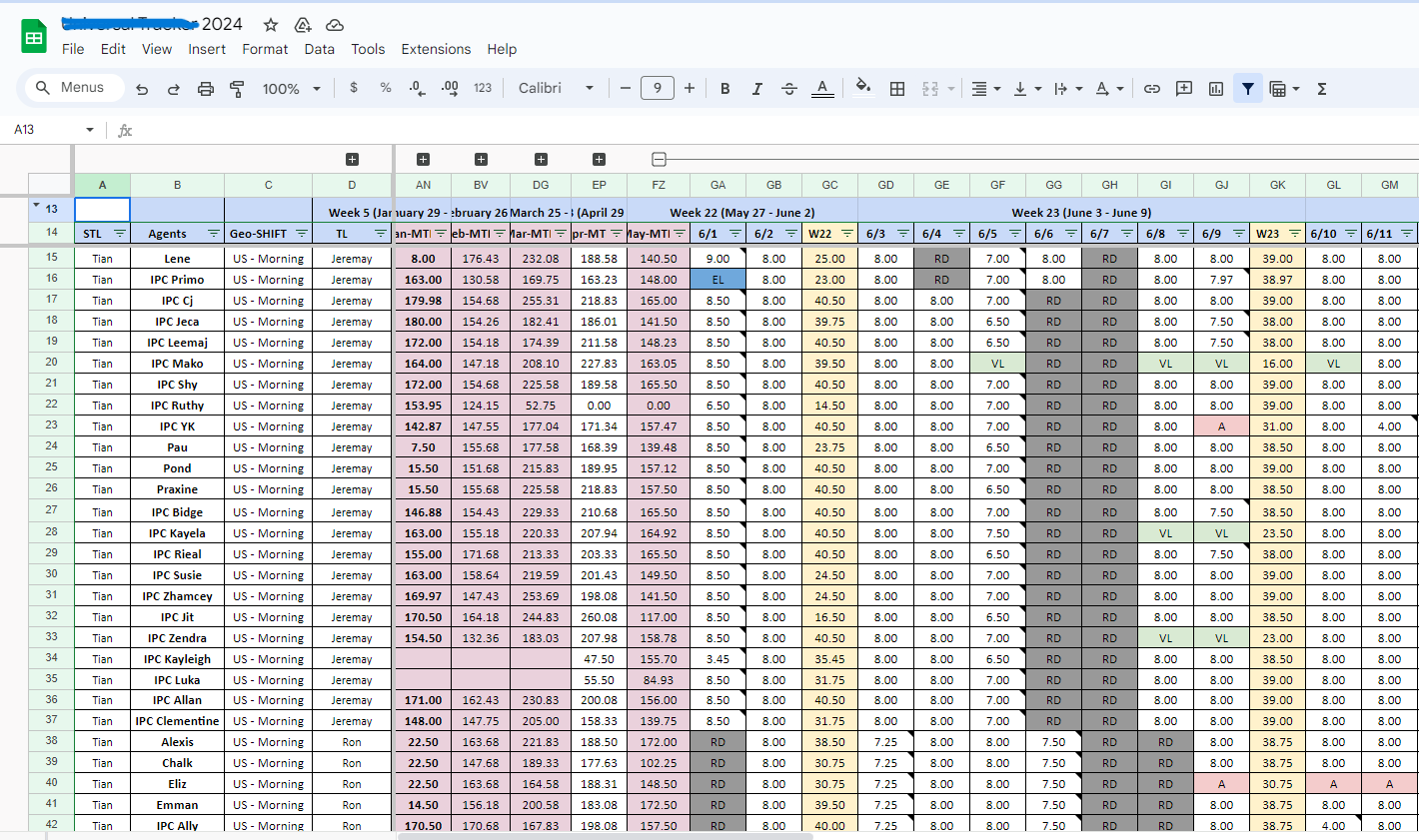The width and height of the screenshot is (1419, 840).
Task: Expand the column group above column BV
Action: 481,160
